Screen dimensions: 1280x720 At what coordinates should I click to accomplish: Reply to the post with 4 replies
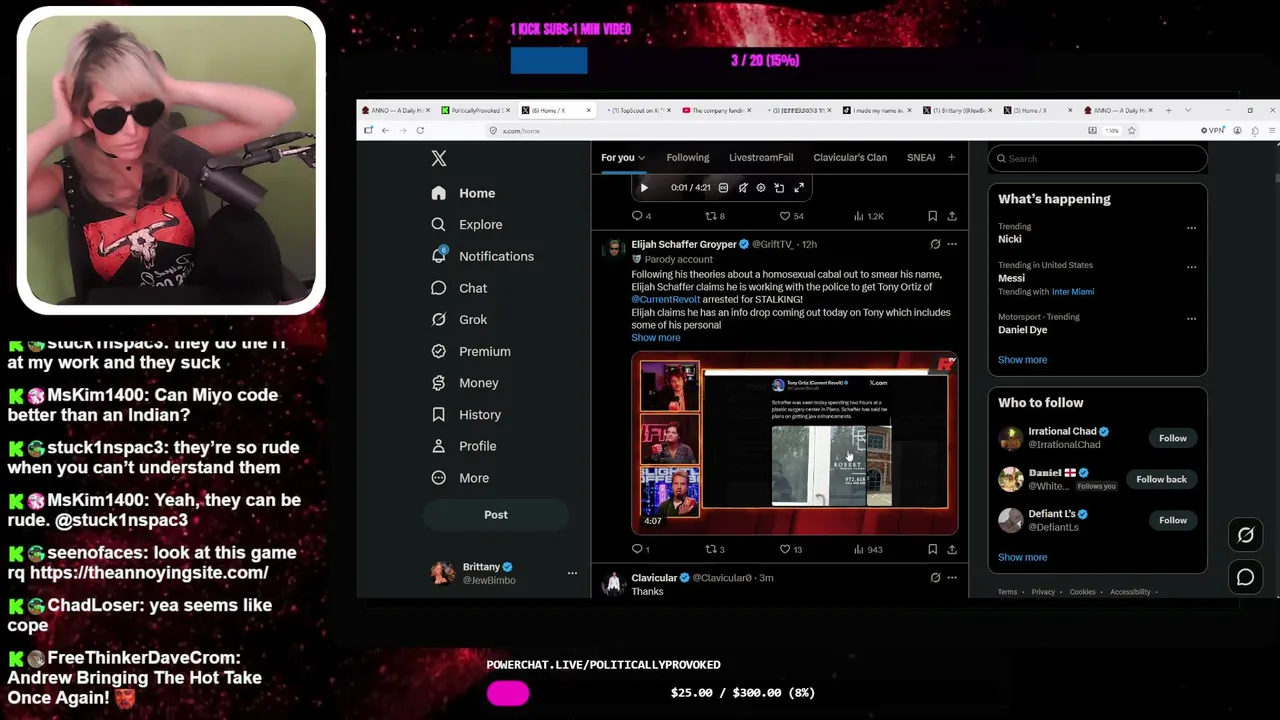pyautogui.click(x=641, y=216)
